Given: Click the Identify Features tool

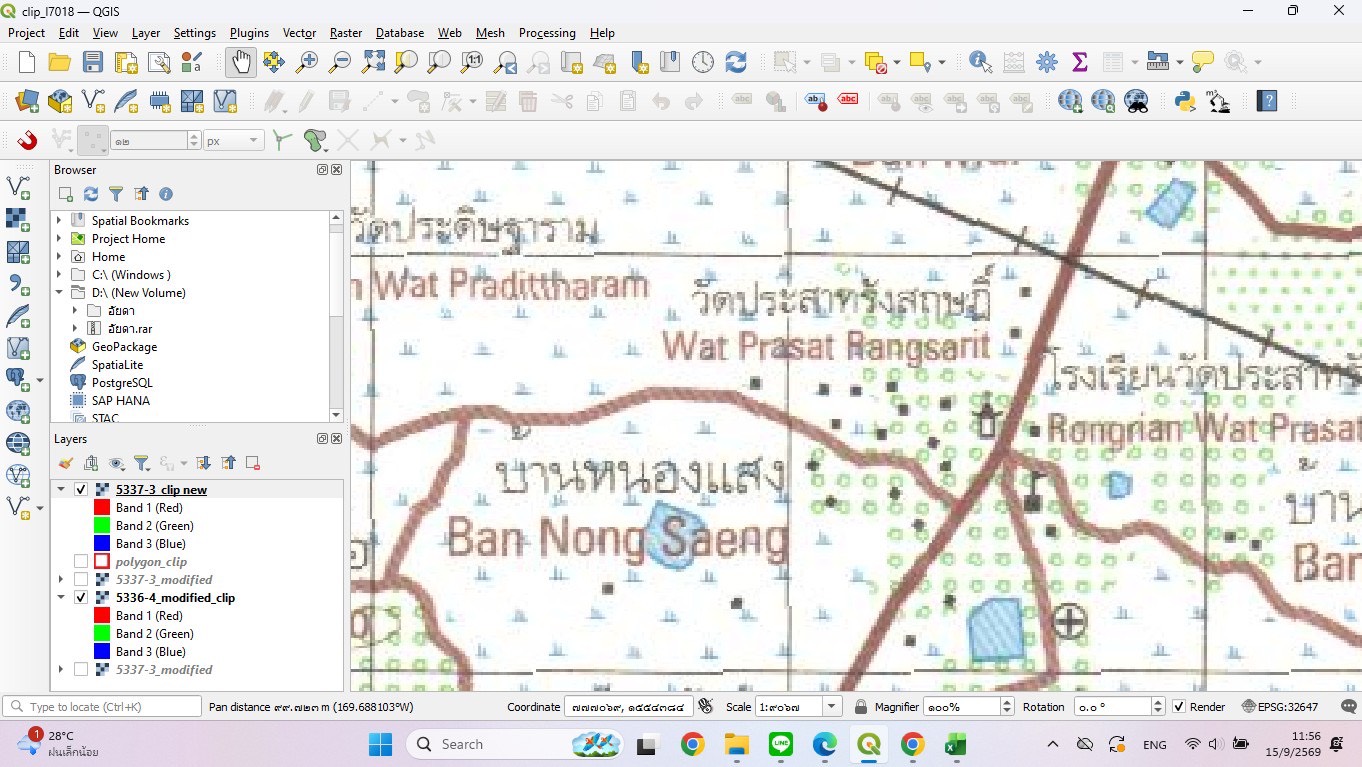Looking at the screenshot, I should [x=980, y=62].
